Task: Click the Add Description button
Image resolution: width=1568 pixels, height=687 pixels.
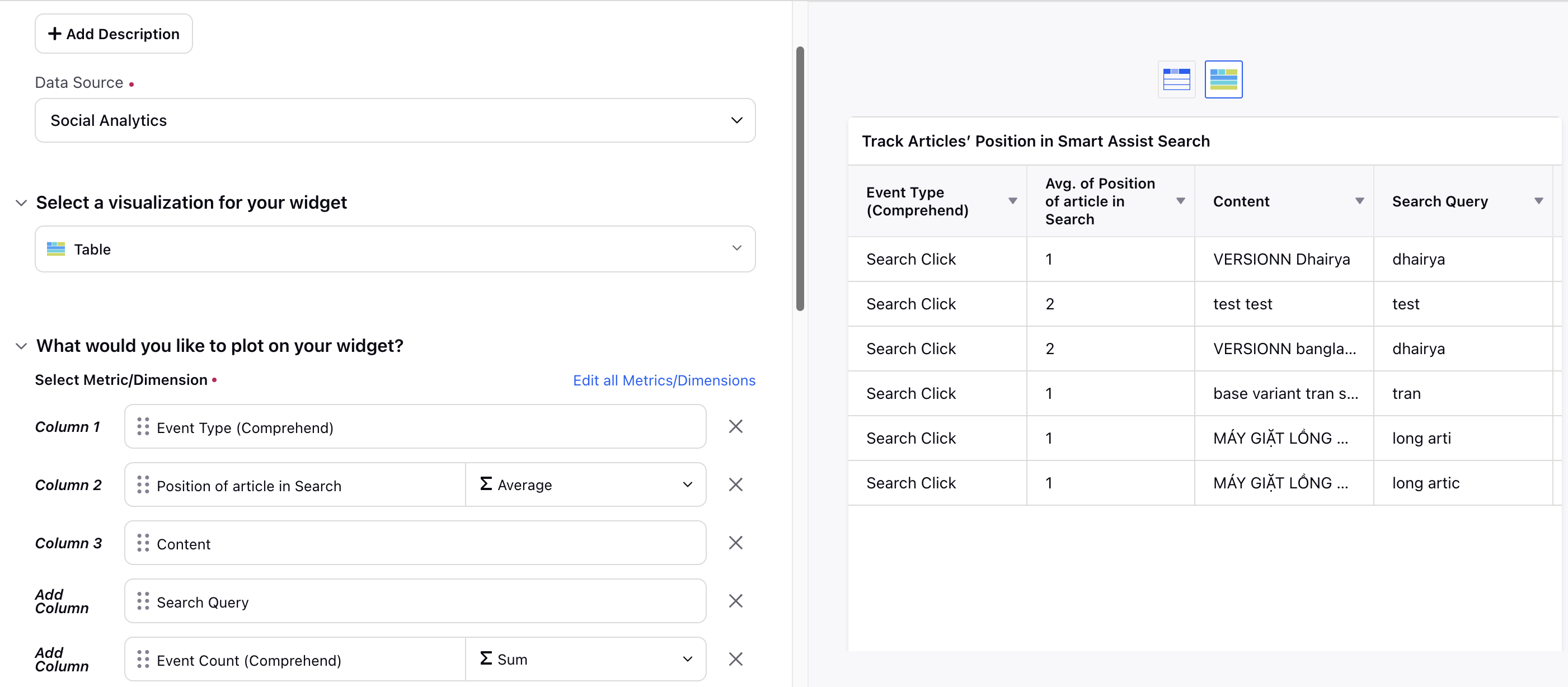Action: 114,34
